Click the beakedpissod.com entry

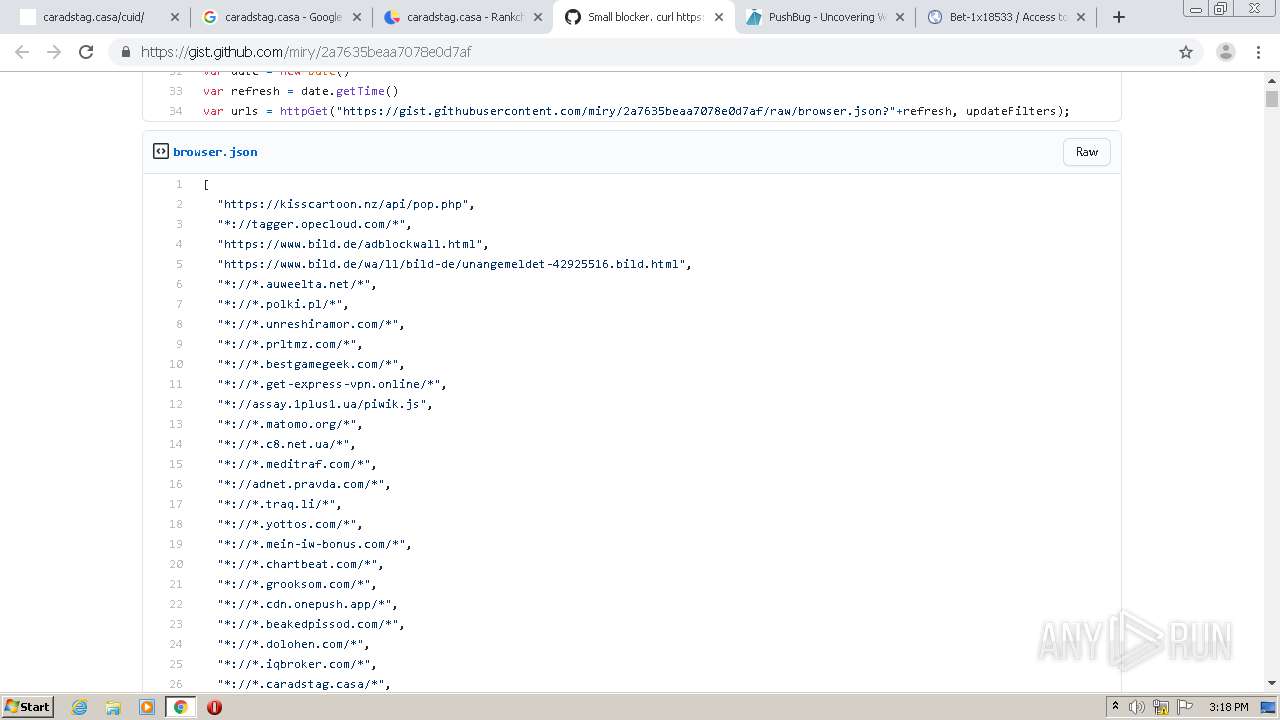pos(311,624)
